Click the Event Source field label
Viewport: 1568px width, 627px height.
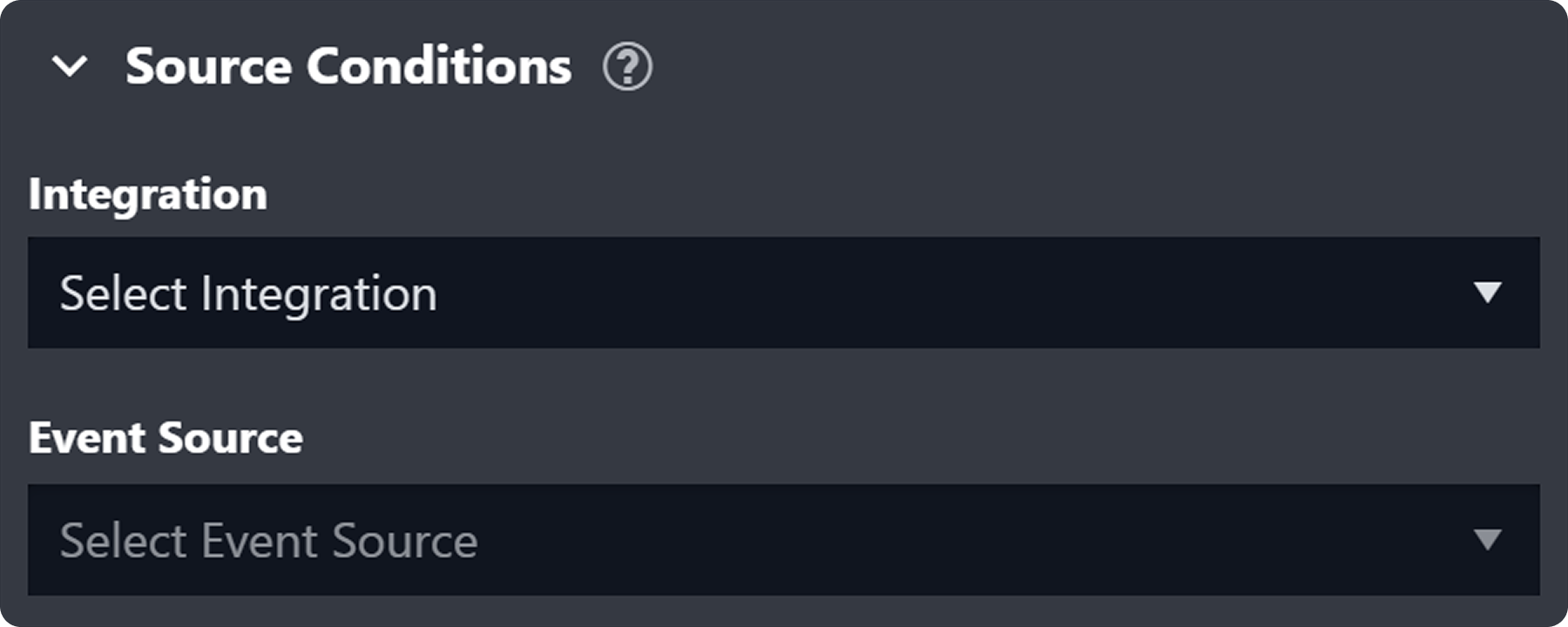[x=166, y=437]
